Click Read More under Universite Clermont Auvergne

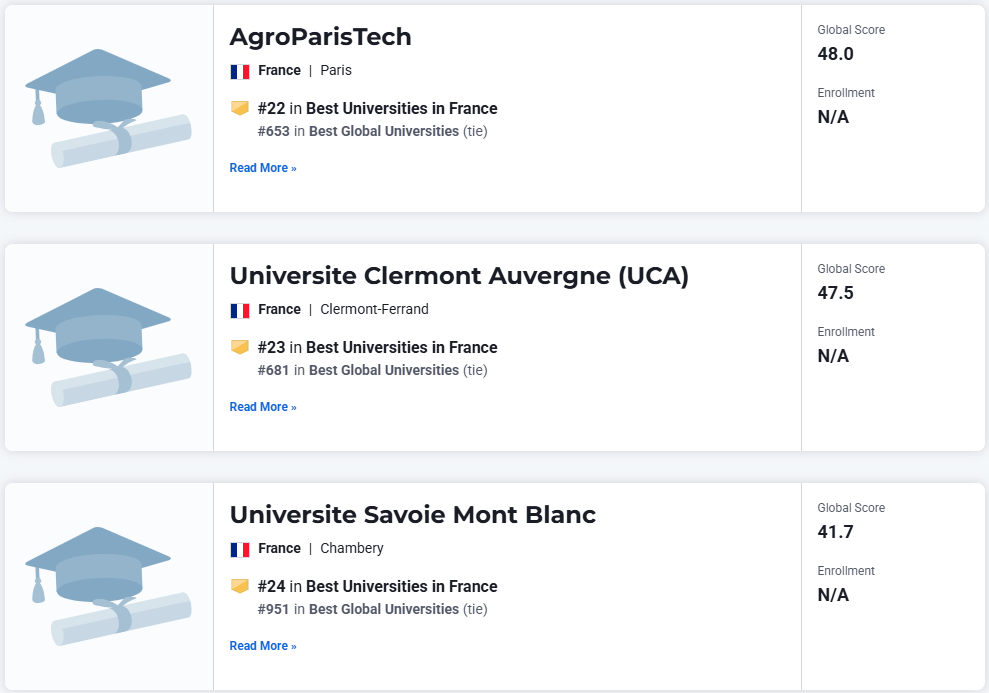[263, 407]
